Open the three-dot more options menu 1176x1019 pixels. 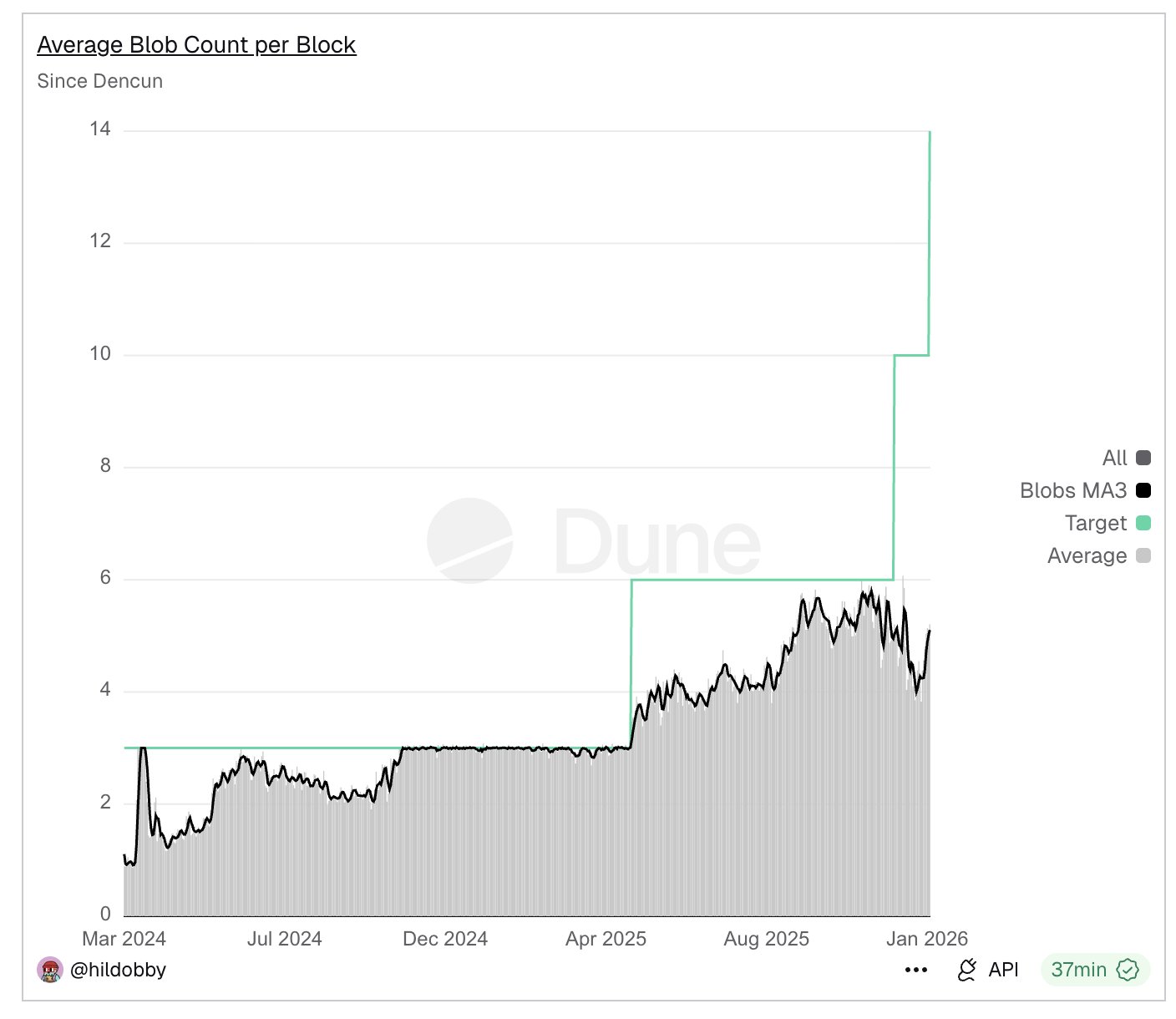[x=916, y=970]
